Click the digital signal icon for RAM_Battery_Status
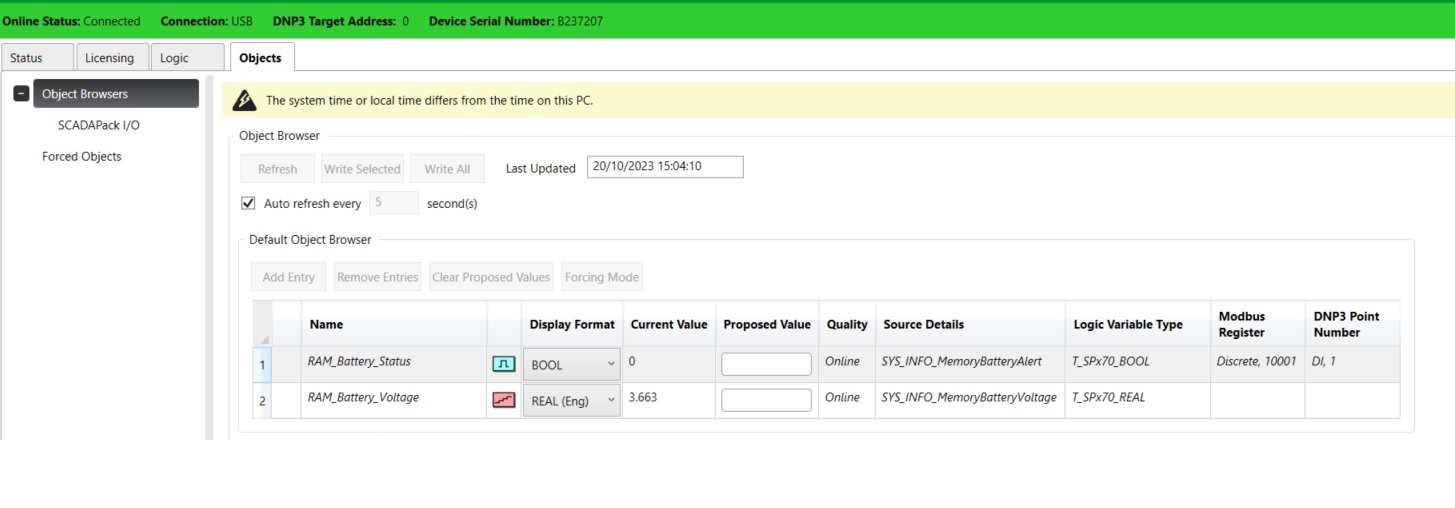The image size is (1455, 508). [x=505, y=364]
